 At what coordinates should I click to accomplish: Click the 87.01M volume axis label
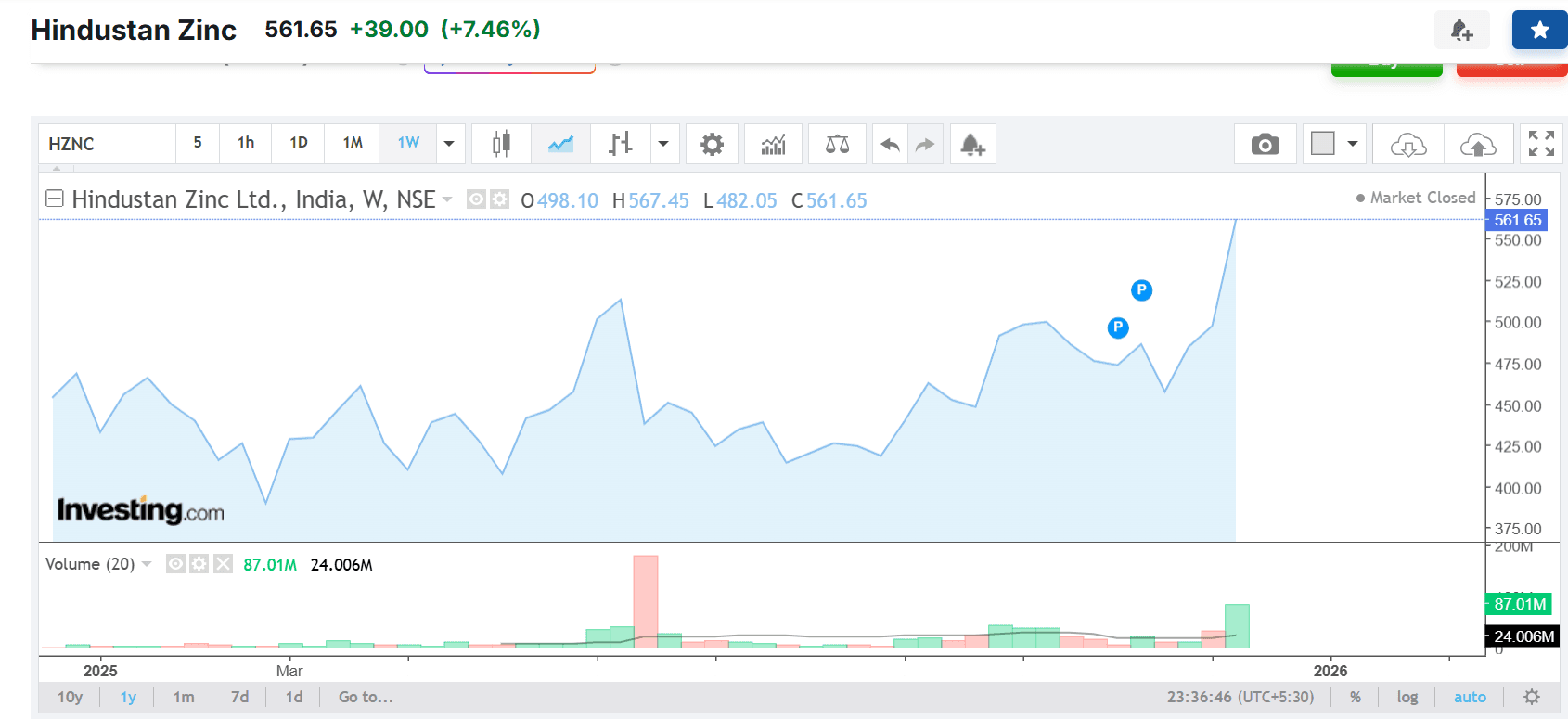[1520, 604]
